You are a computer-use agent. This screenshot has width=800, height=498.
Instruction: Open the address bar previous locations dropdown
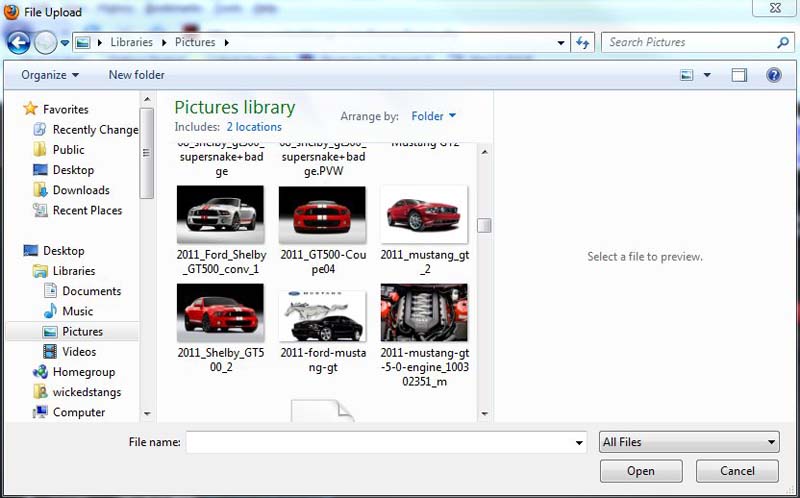click(x=561, y=43)
